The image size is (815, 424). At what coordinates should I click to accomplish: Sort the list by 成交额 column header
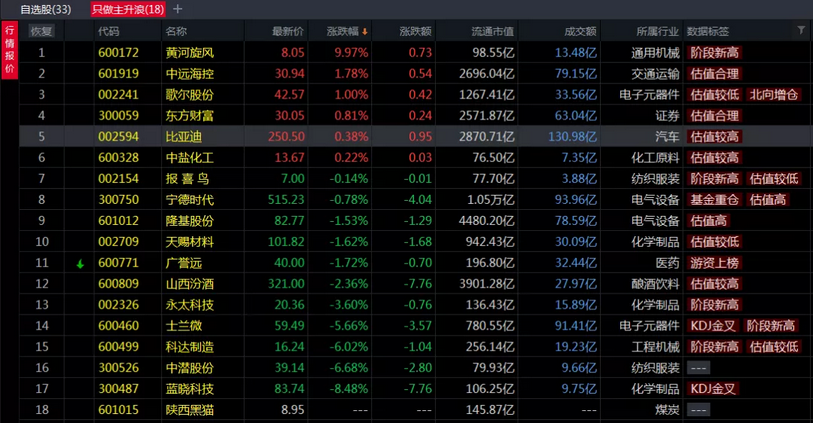click(x=578, y=31)
